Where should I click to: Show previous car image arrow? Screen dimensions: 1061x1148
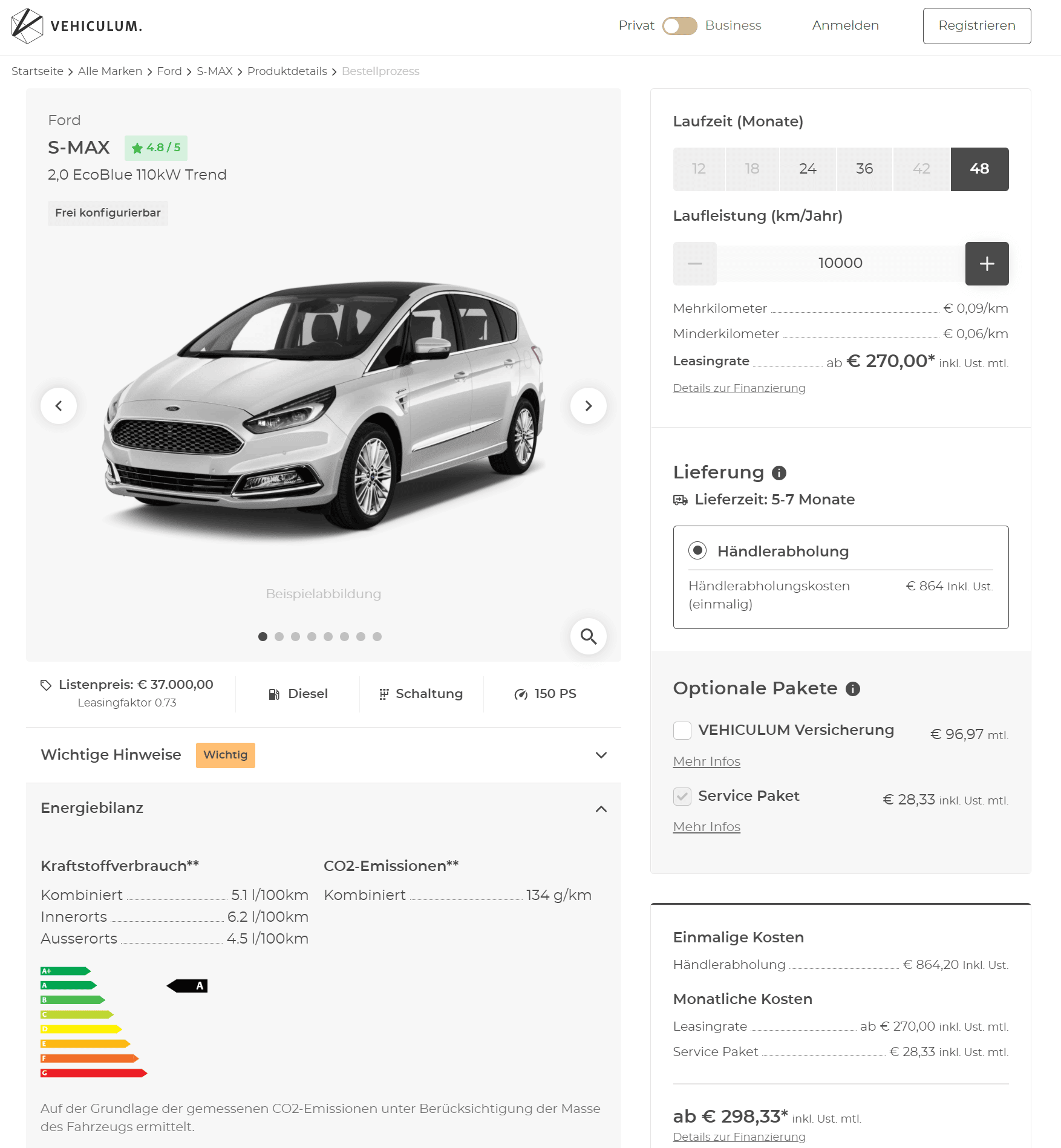coord(59,406)
